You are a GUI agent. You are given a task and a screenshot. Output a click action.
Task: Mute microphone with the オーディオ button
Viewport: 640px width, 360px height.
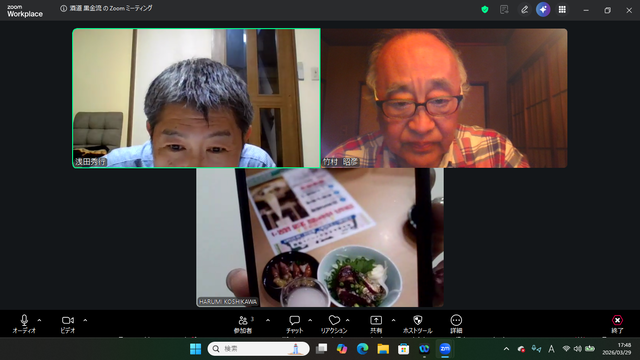pyautogui.click(x=24, y=324)
